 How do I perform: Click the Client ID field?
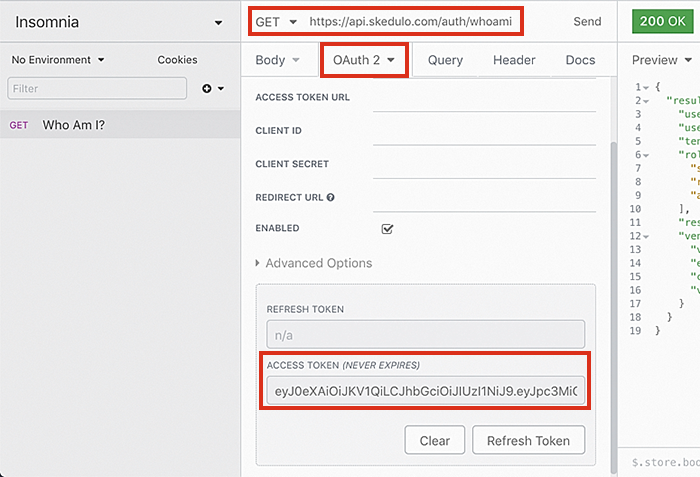484,134
